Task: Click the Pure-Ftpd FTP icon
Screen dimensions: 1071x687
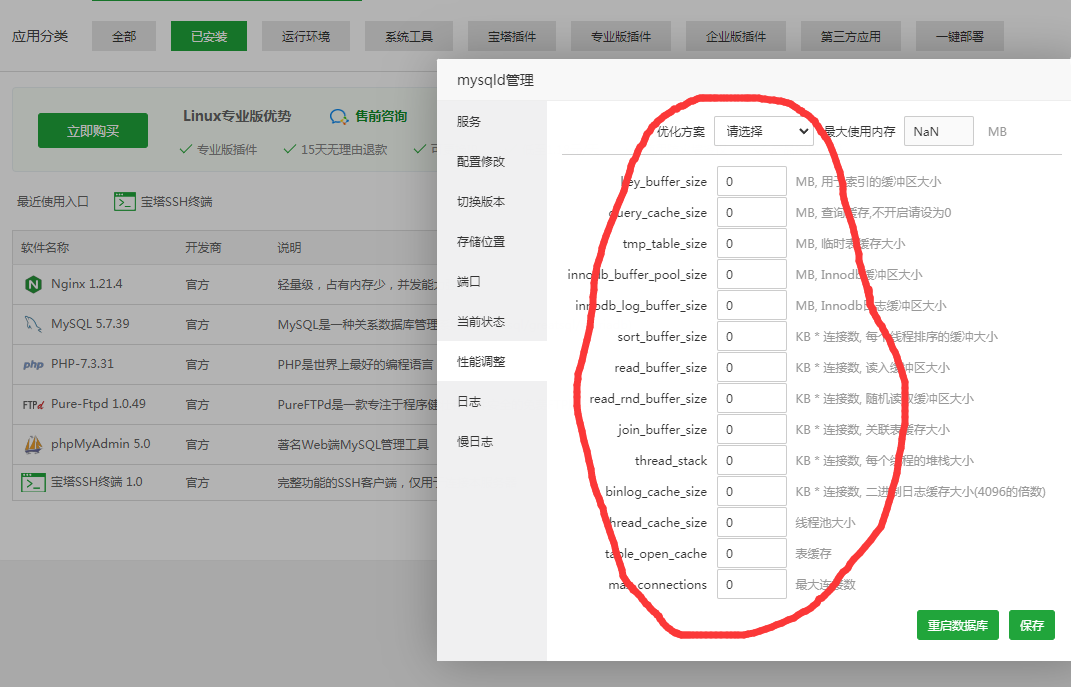Action: pyautogui.click(x=33, y=404)
